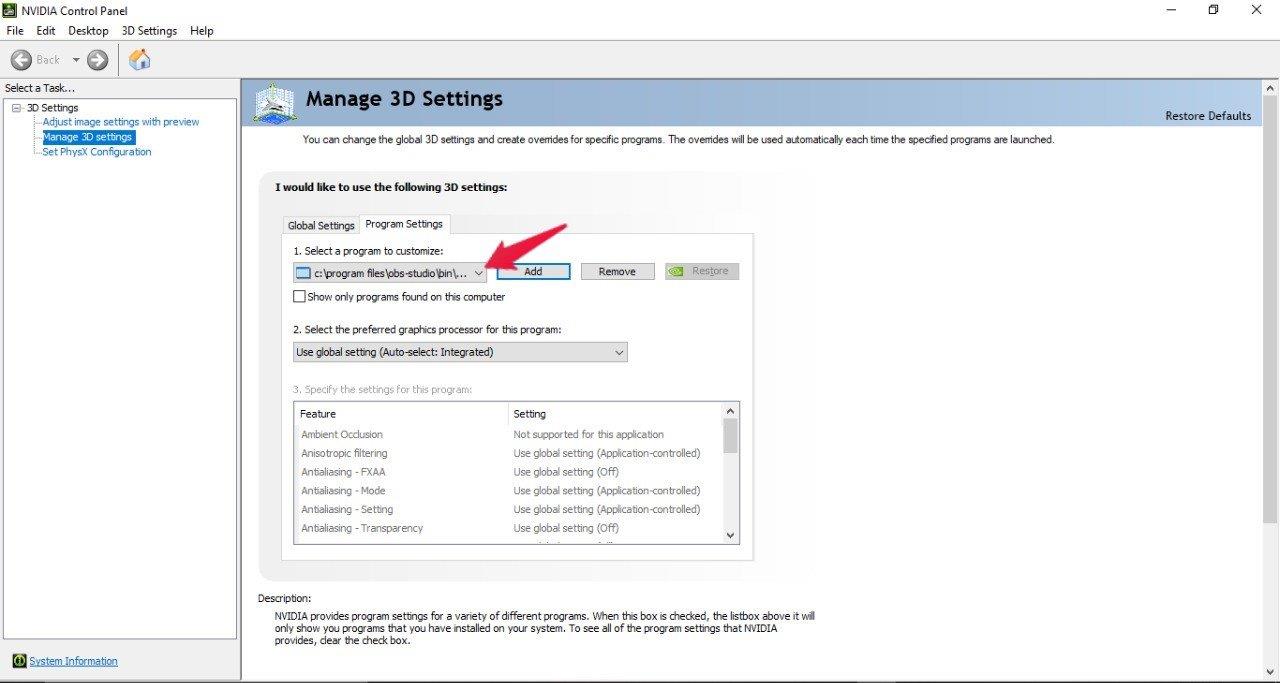Open the Back history dropdown arrow
Screen dimensions: 1280x683
click(x=75, y=60)
